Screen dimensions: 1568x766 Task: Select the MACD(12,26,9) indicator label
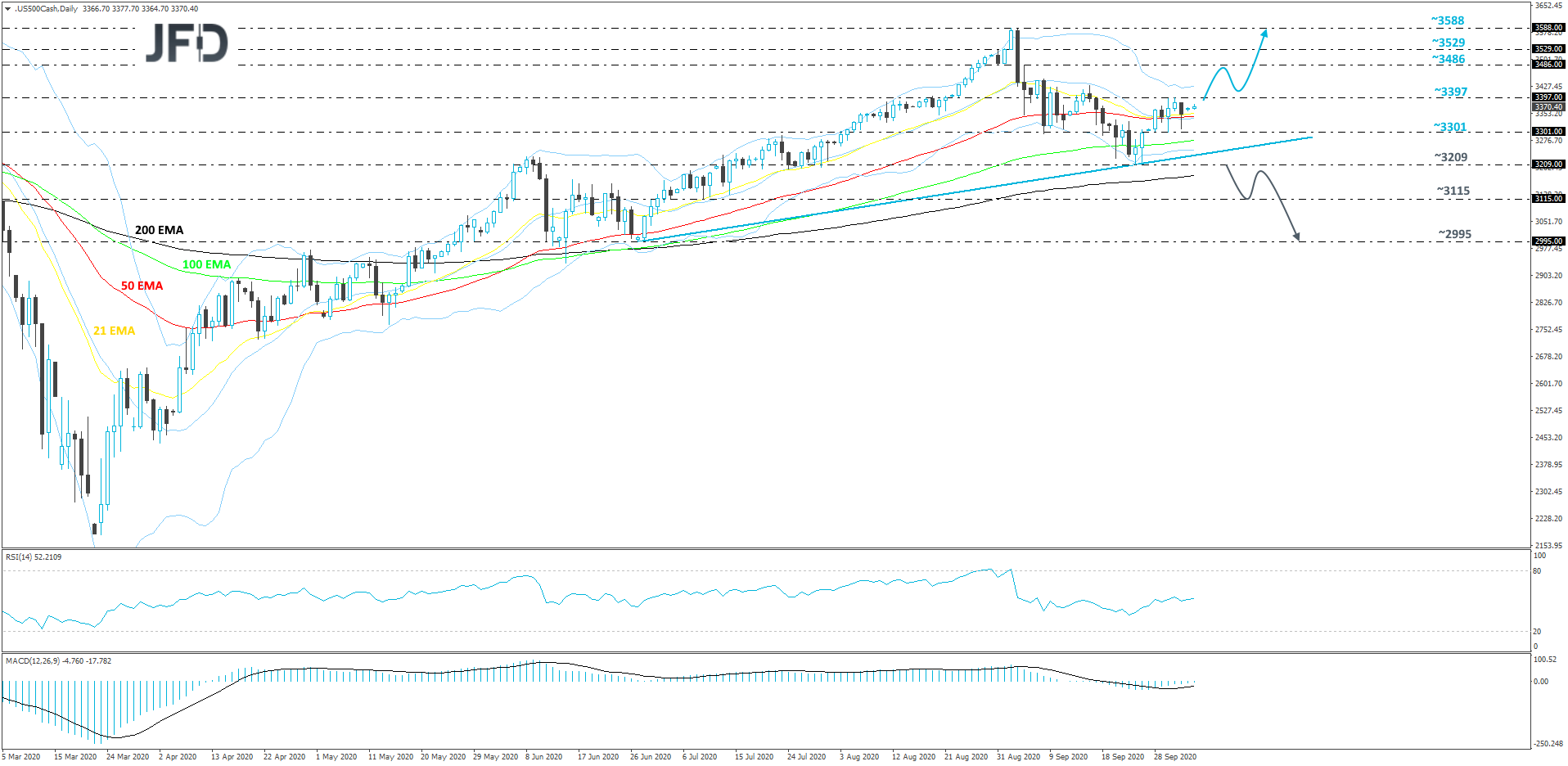point(58,661)
